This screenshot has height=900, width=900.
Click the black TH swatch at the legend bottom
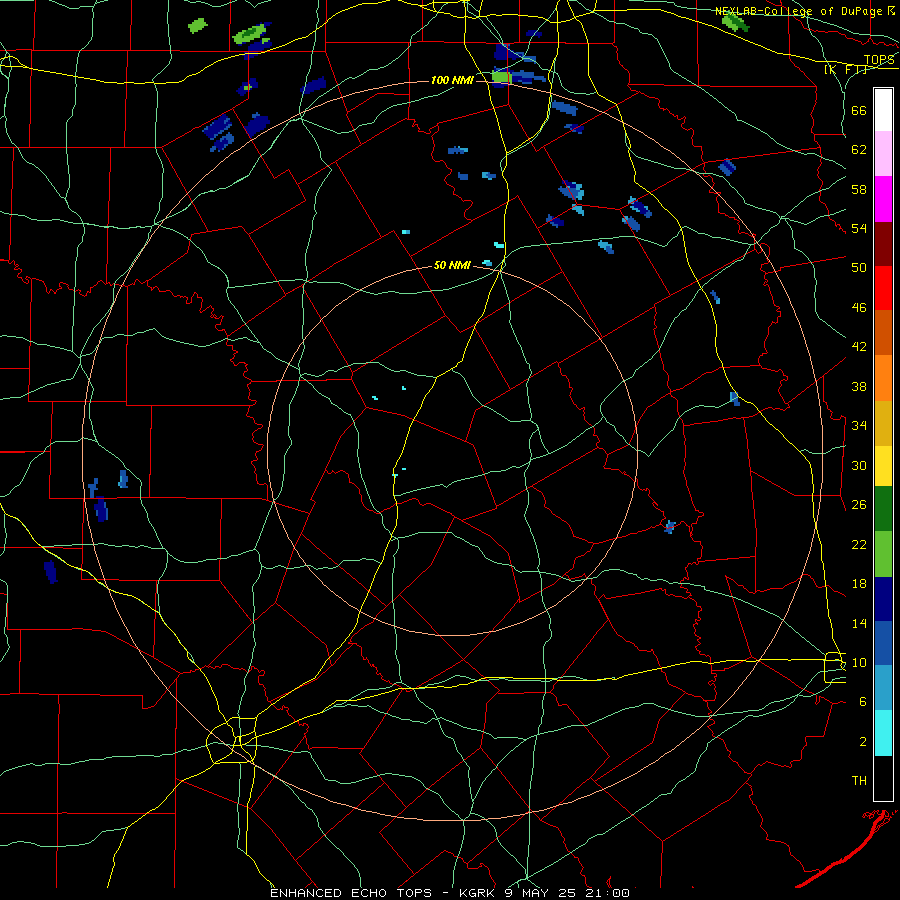click(883, 778)
